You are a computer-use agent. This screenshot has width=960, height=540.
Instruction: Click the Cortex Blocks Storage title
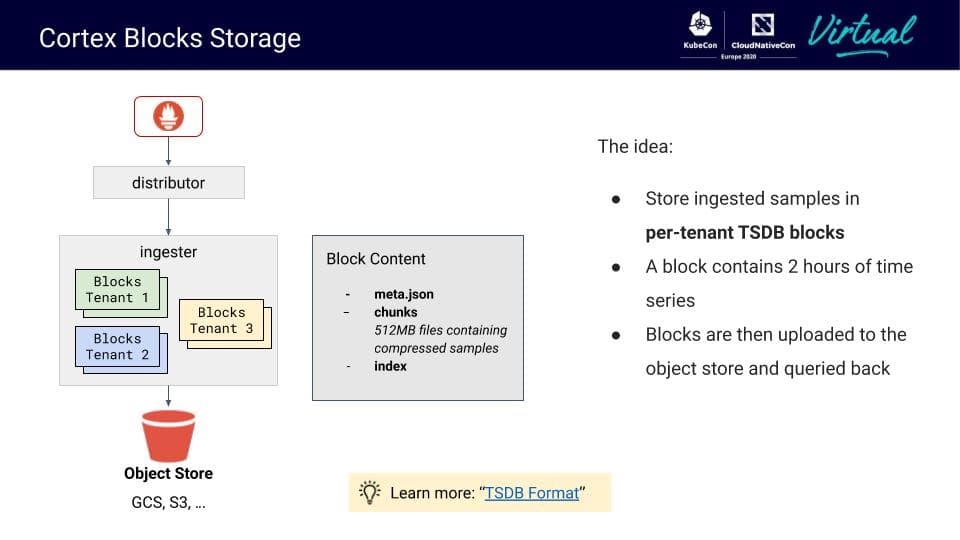tap(170, 38)
